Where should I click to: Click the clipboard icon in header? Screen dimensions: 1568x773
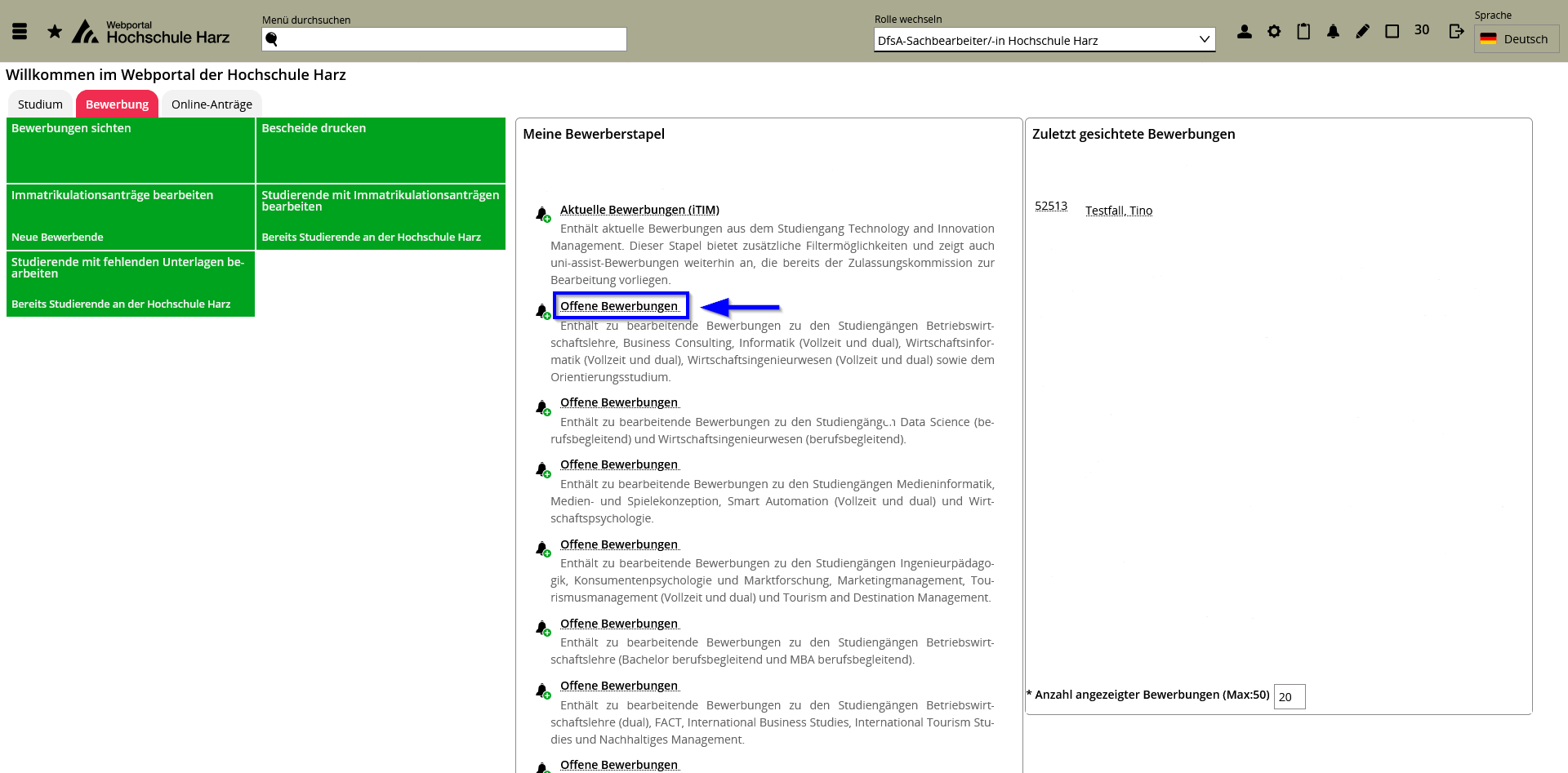(1303, 32)
